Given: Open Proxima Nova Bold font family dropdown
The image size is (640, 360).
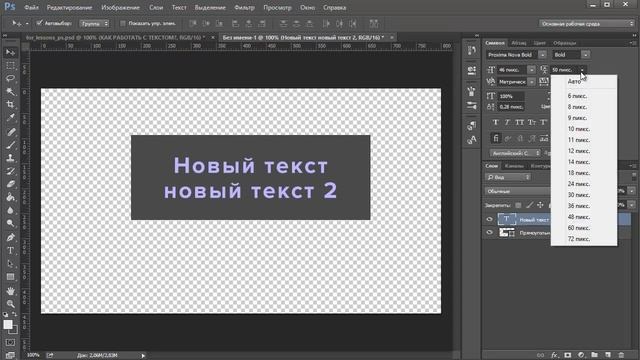Looking at the screenshot, I should tap(542, 55).
